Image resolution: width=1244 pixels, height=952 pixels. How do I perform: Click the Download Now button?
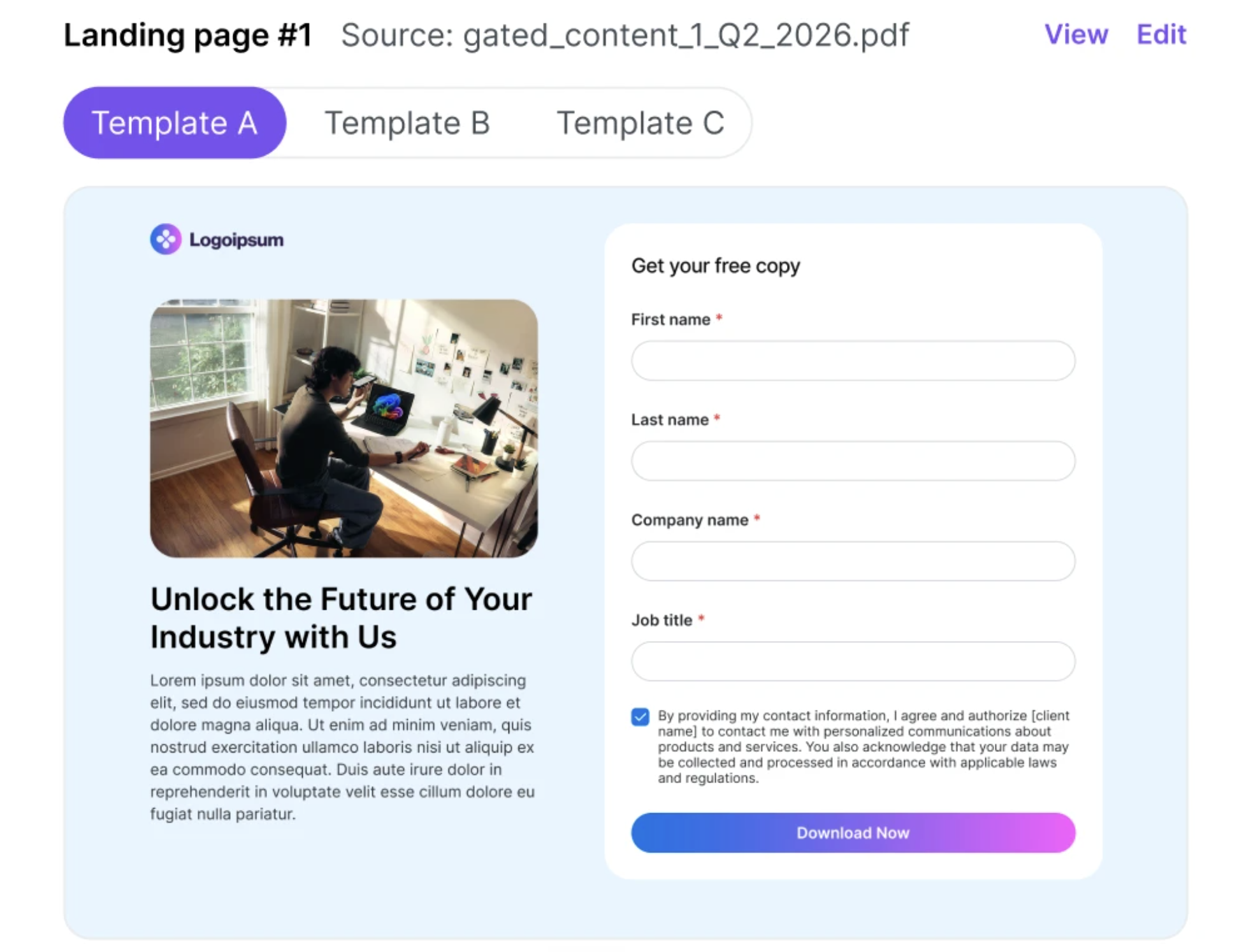(853, 832)
